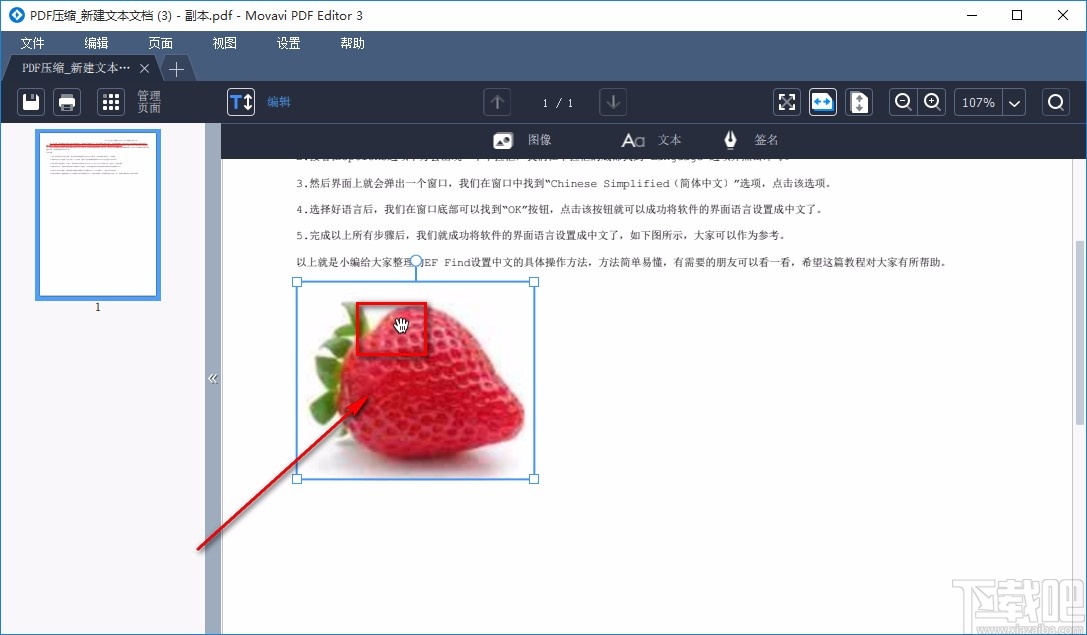
Task: Open the 设置 menu
Action: (x=288, y=43)
